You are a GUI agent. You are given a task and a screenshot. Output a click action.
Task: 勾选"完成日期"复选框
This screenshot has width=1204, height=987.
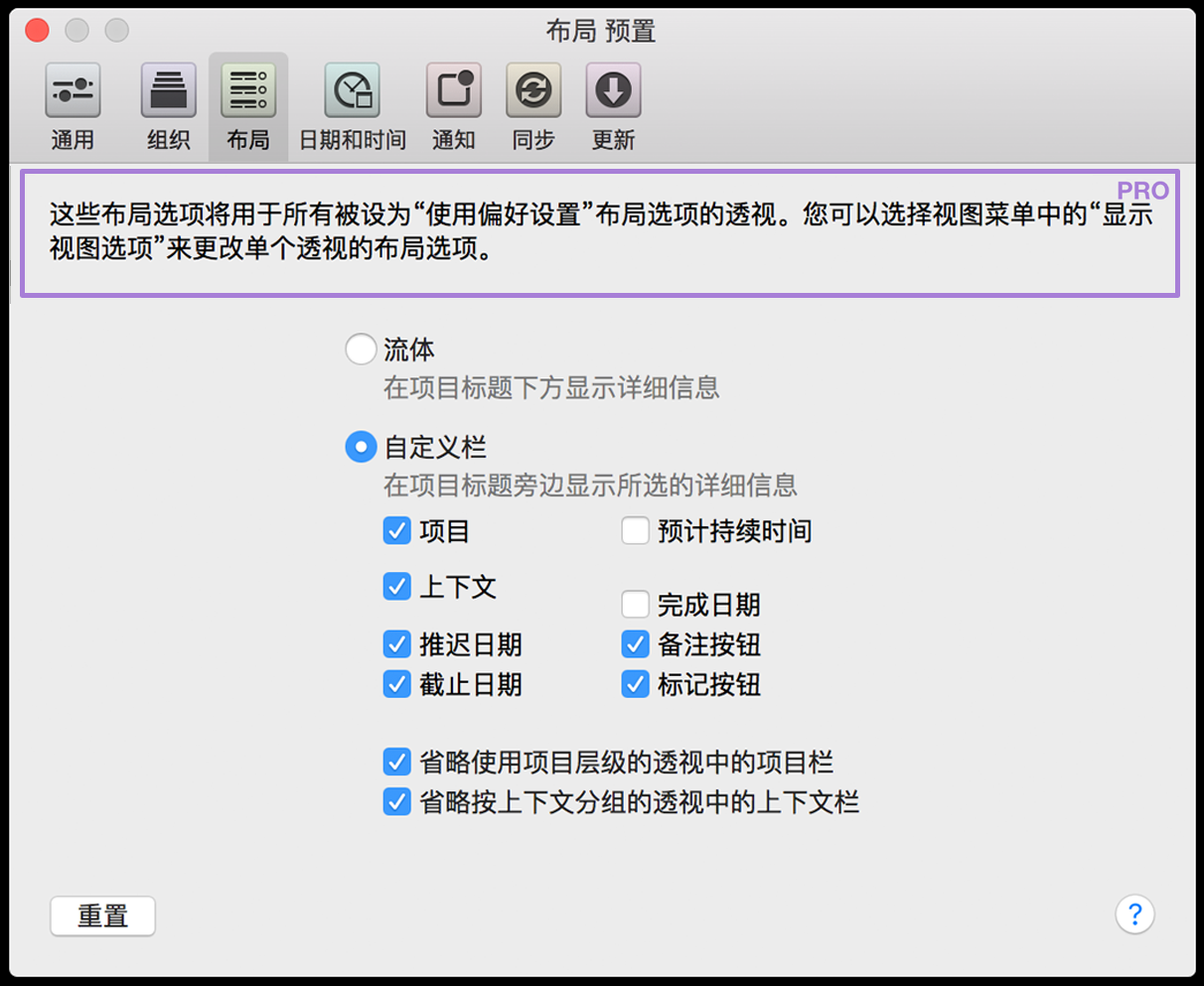click(635, 604)
